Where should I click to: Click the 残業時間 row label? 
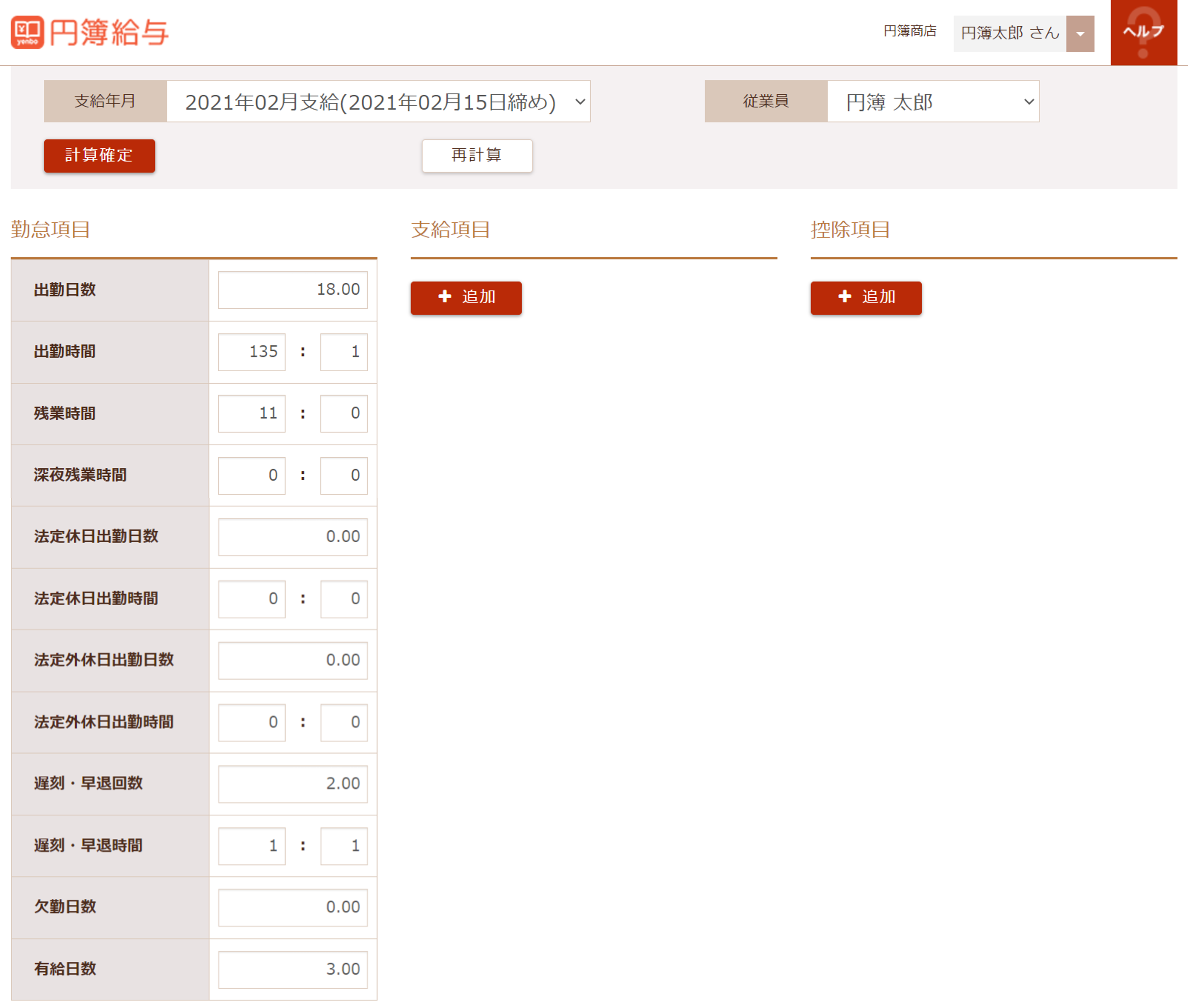point(65,414)
